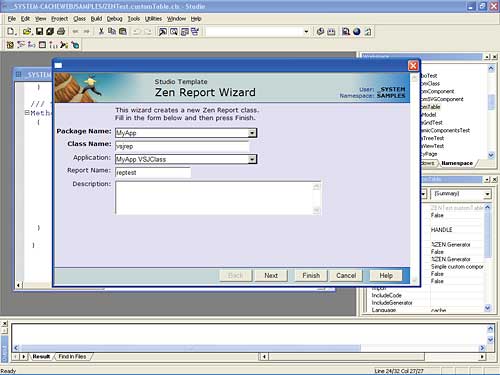Expand the Summary combo box in inspector
The width and height of the screenshot is (500, 375).
point(487,194)
